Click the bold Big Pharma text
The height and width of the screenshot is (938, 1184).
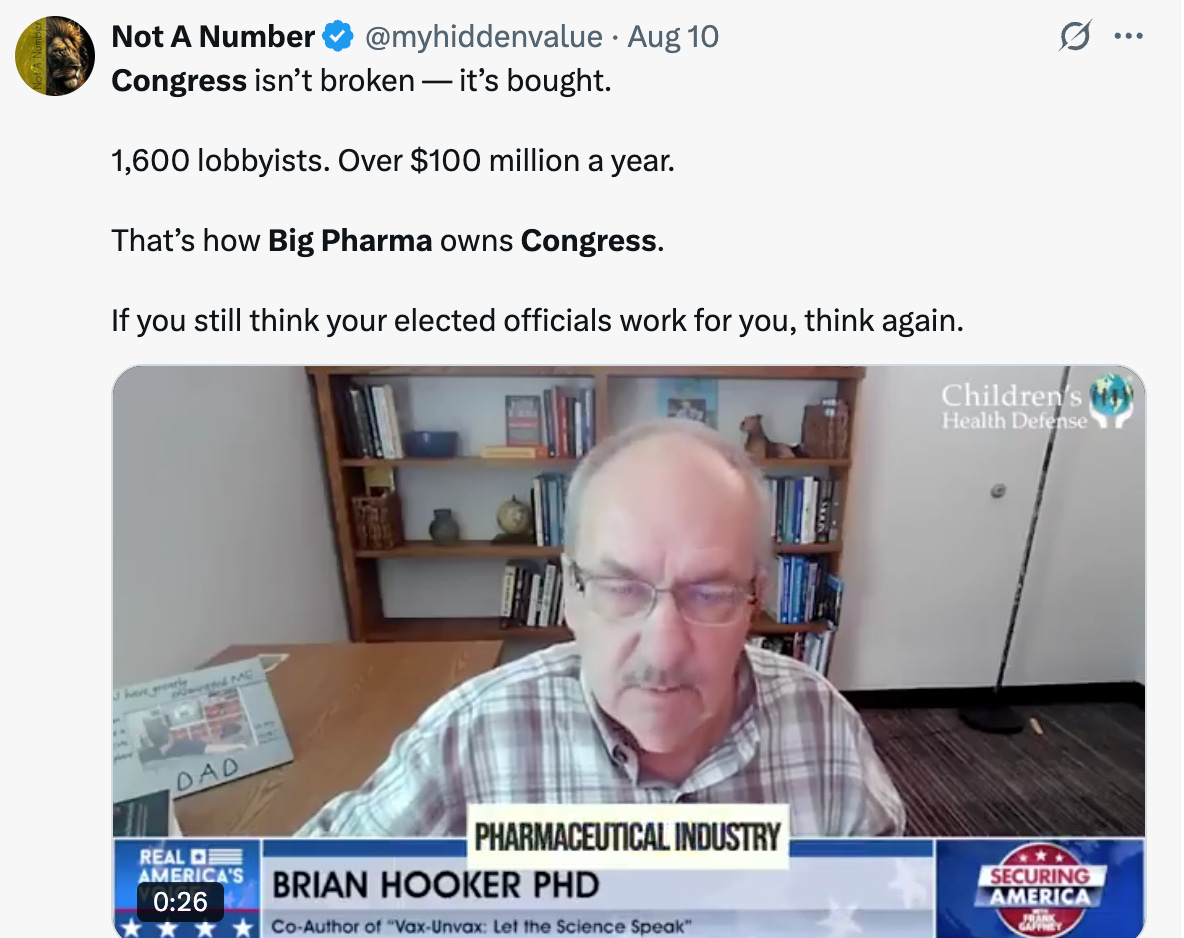(350, 241)
